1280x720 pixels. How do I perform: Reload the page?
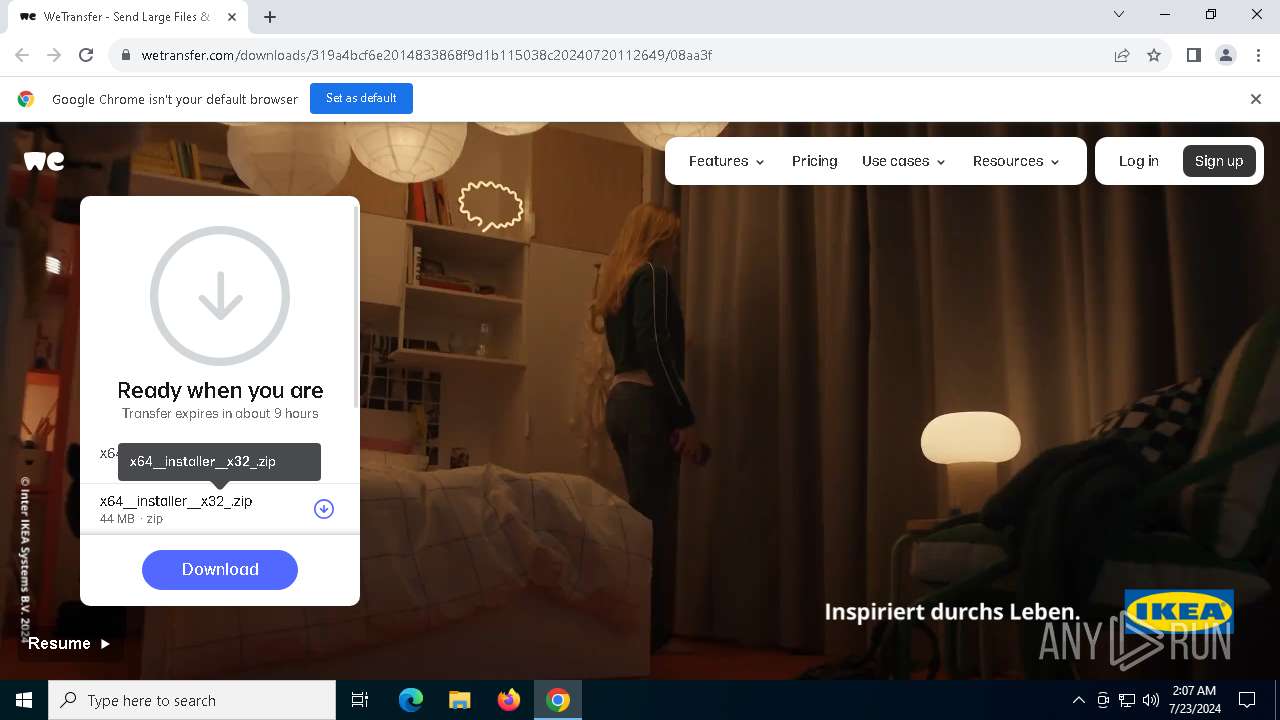pyautogui.click(x=86, y=55)
